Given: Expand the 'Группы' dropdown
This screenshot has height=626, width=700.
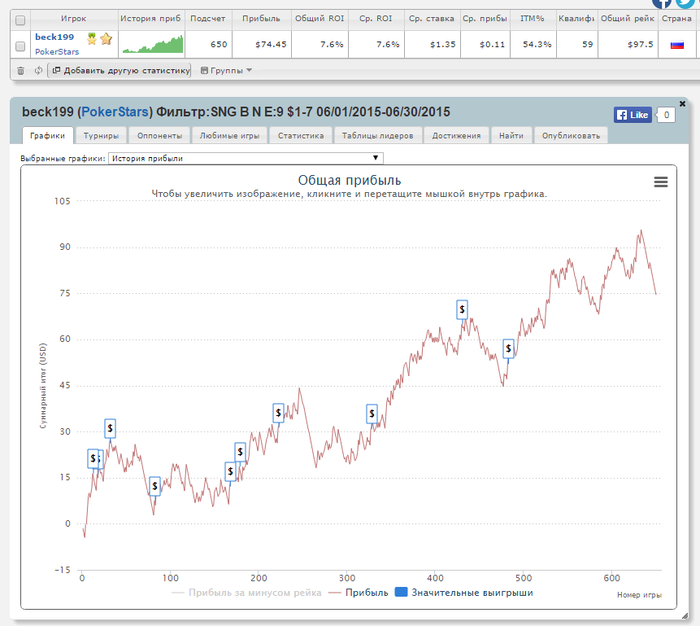Looking at the screenshot, I should click(x=226, y=70).
